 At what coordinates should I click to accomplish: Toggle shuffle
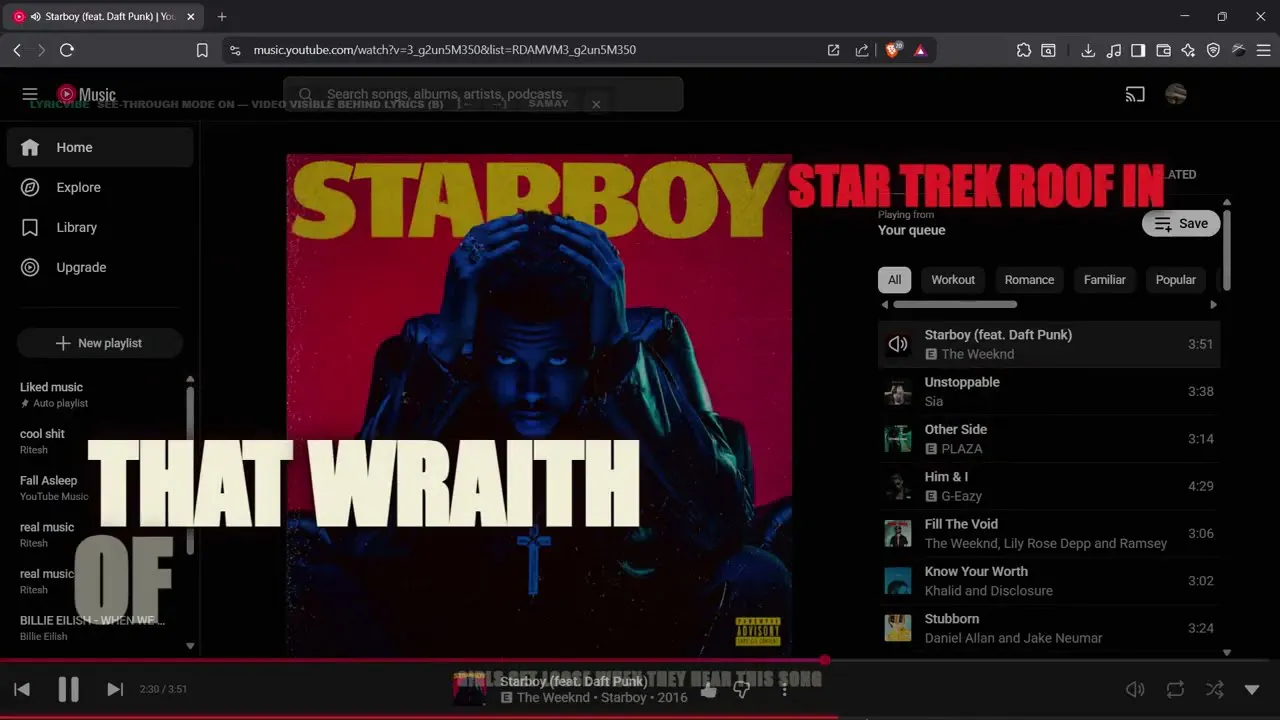(x=1214, y=689)
